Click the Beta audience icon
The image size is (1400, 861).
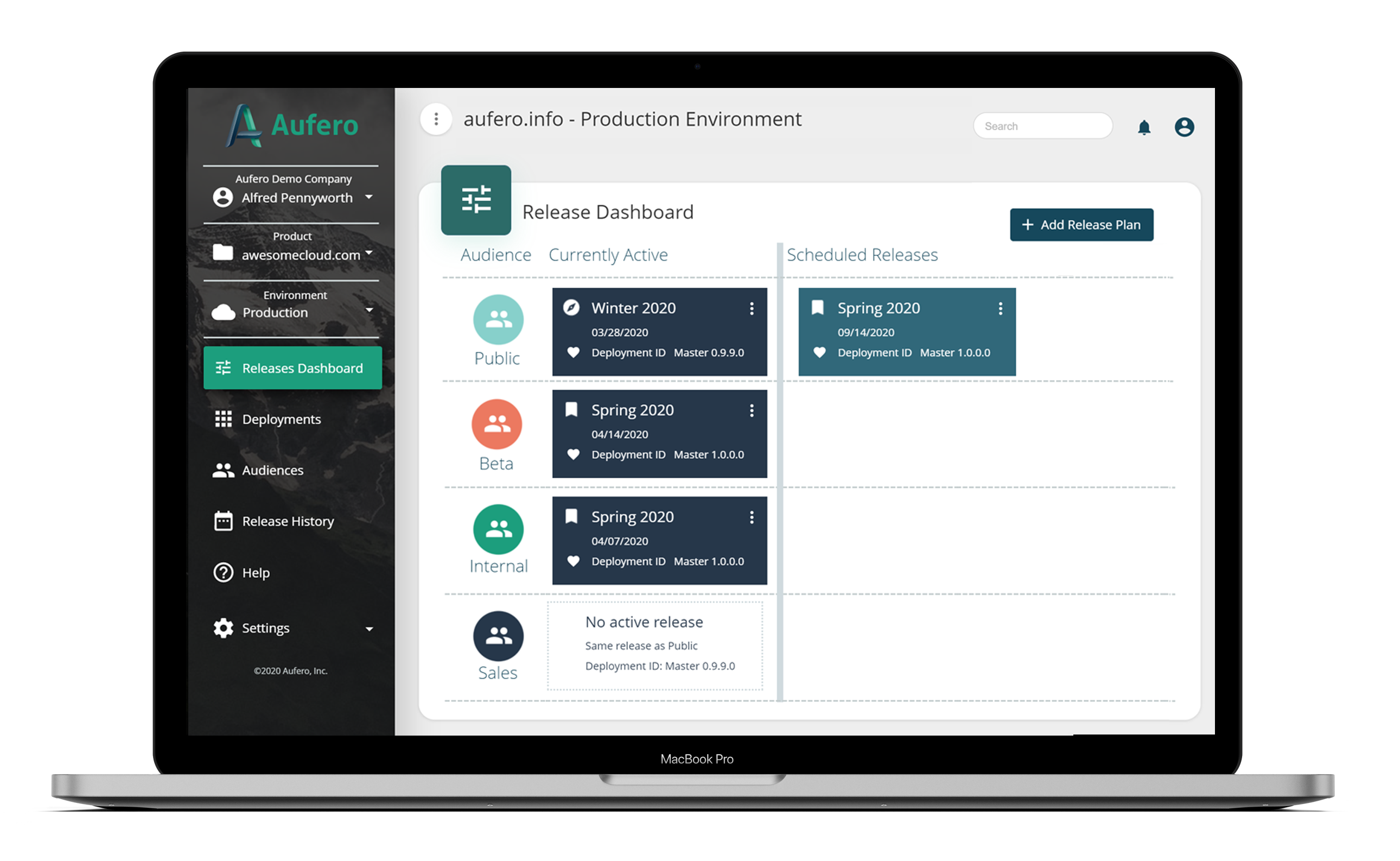click(x=498, y=425)
